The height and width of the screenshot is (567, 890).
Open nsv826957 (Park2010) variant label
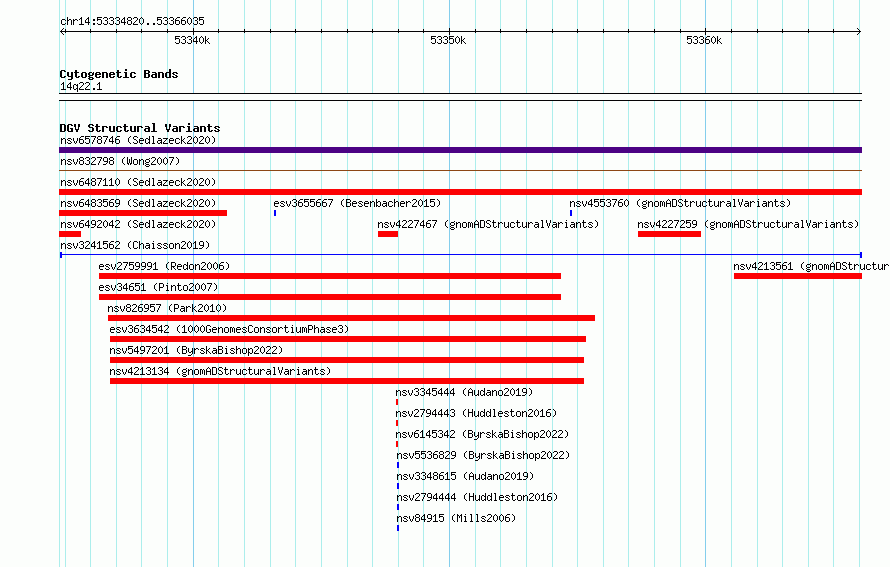167,308
